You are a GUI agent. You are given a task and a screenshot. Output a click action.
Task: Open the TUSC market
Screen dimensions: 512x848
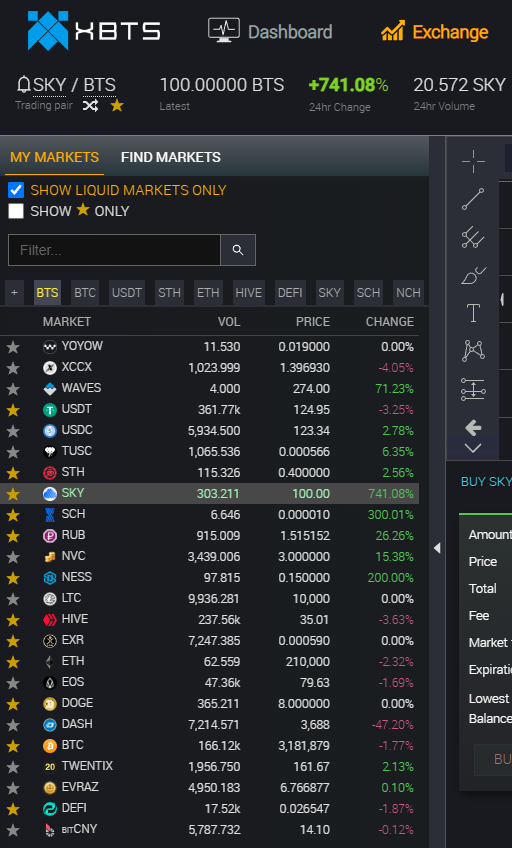pos(209,452)
